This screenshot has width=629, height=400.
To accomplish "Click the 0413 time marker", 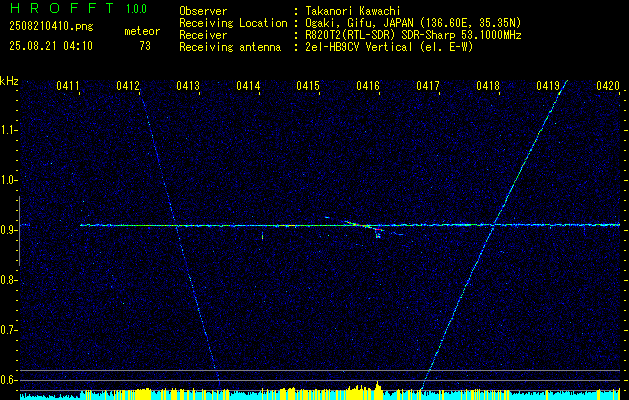I will [188, 86].
